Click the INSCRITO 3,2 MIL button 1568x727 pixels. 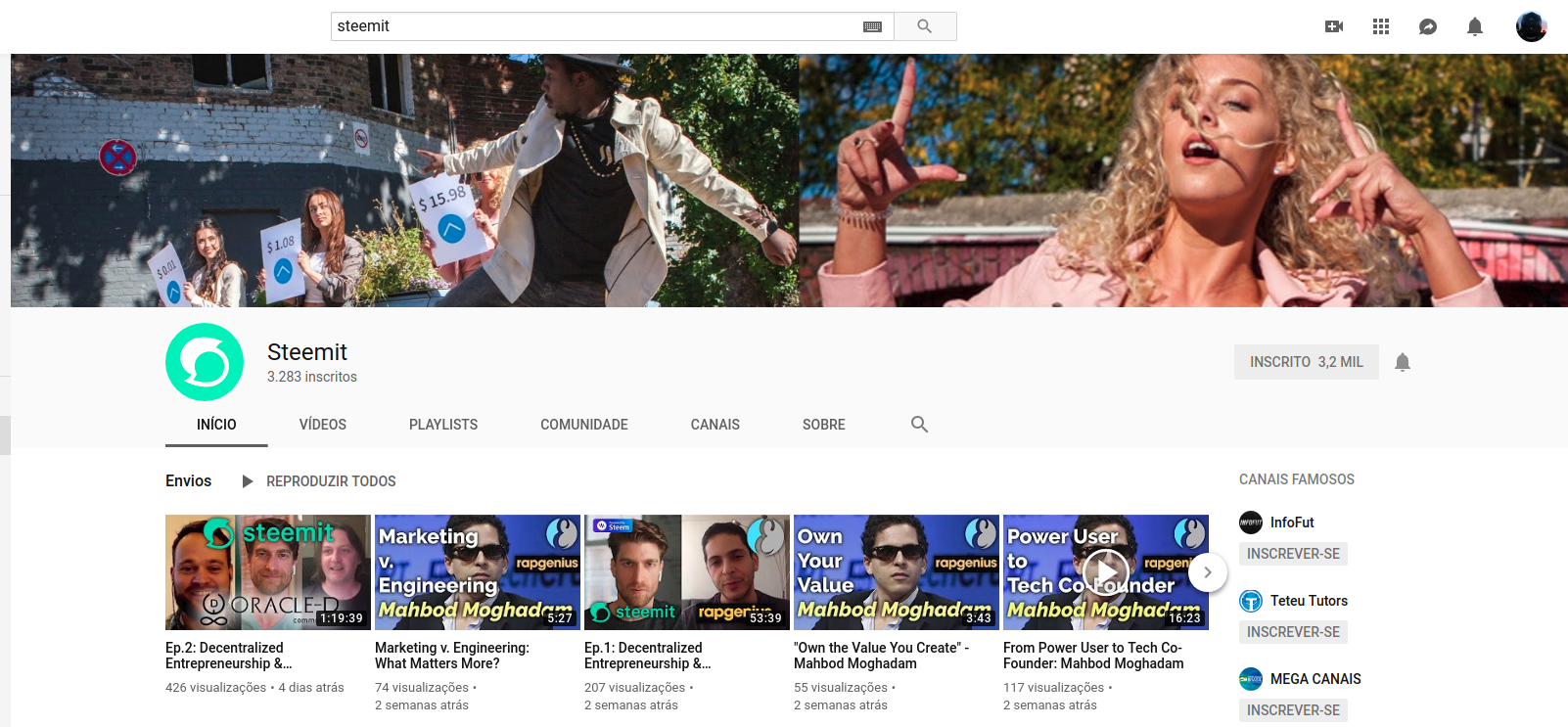tap(1307, 362)
